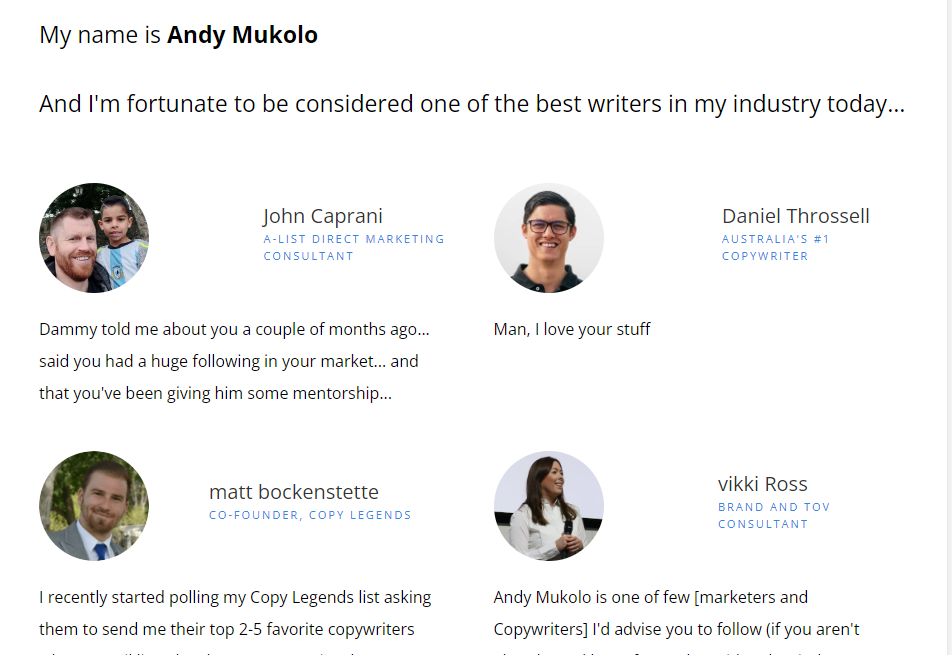Click 'Man, I love your stuff' testimonial
Viewport: 952px width, 655px height.
(572, 330)
